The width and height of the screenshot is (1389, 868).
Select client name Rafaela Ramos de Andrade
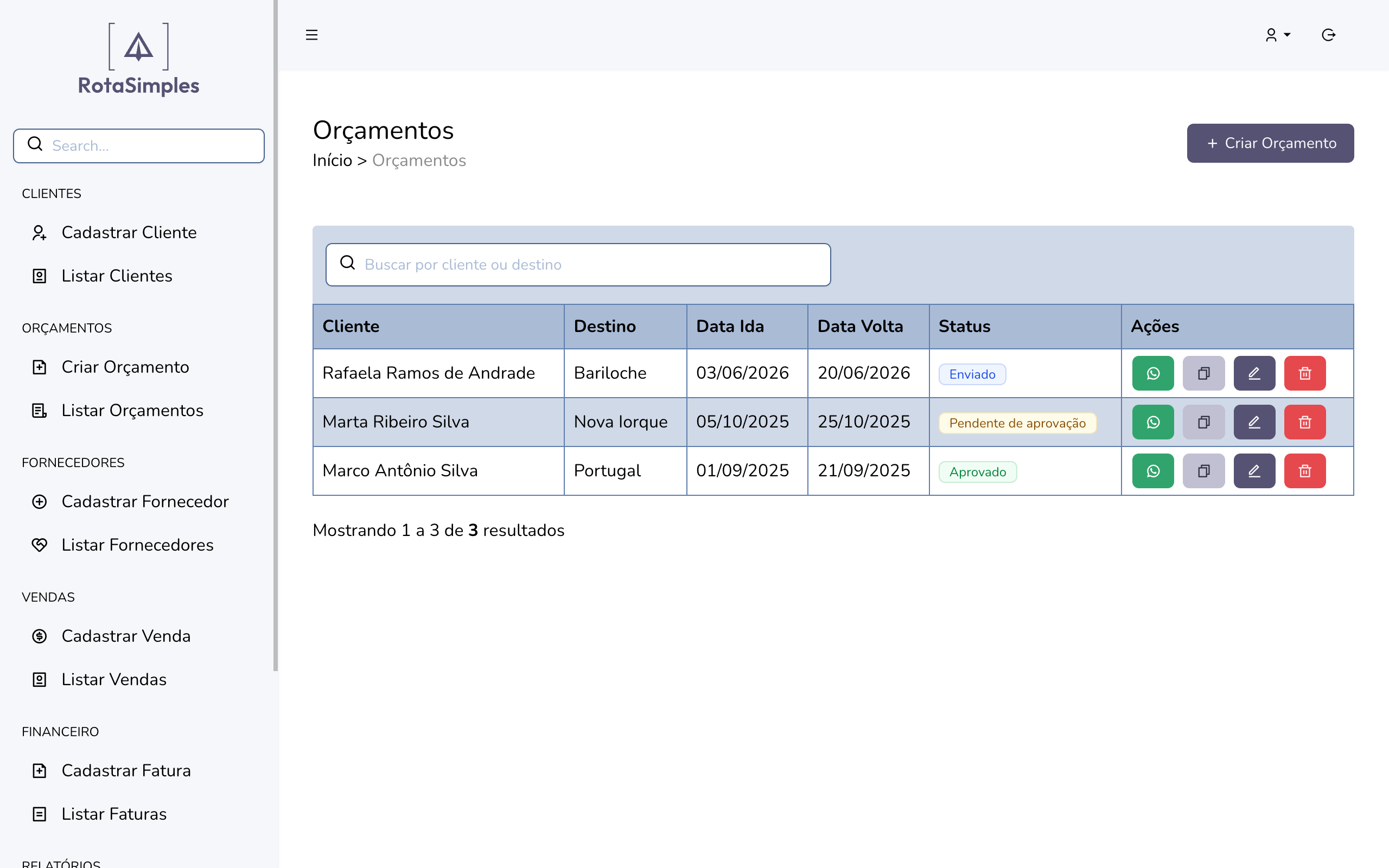pyautogui.click(x=428, y=373)
